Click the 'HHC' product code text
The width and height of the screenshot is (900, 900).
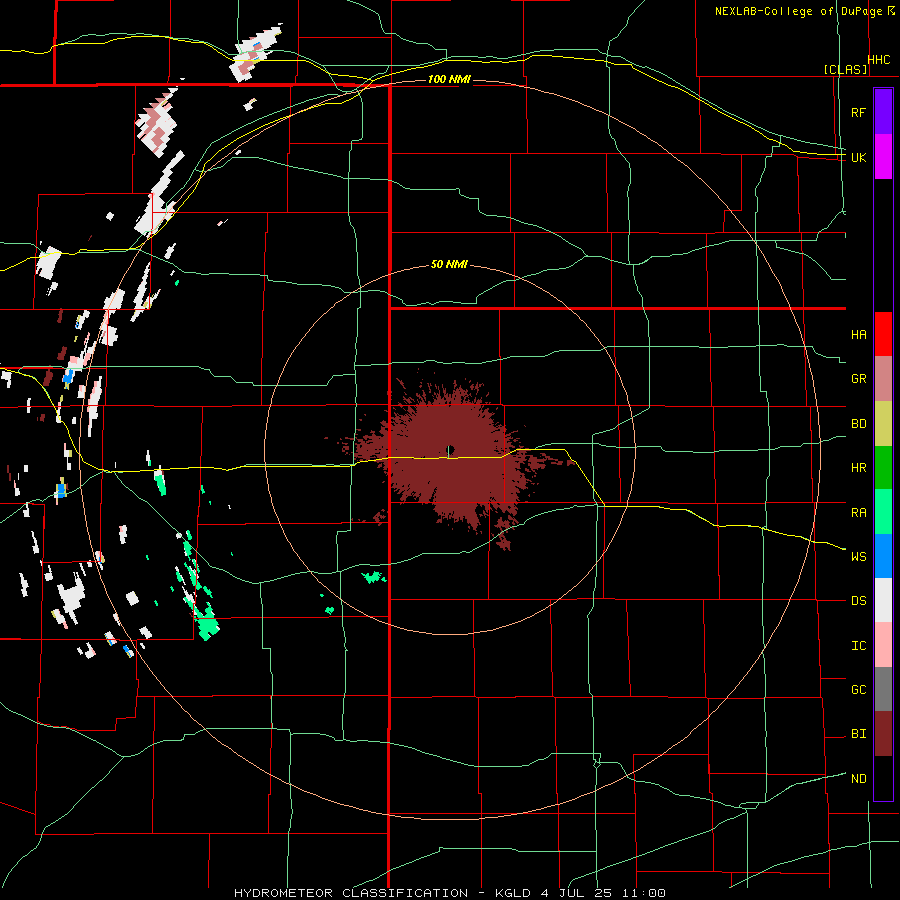click(879, 60)
